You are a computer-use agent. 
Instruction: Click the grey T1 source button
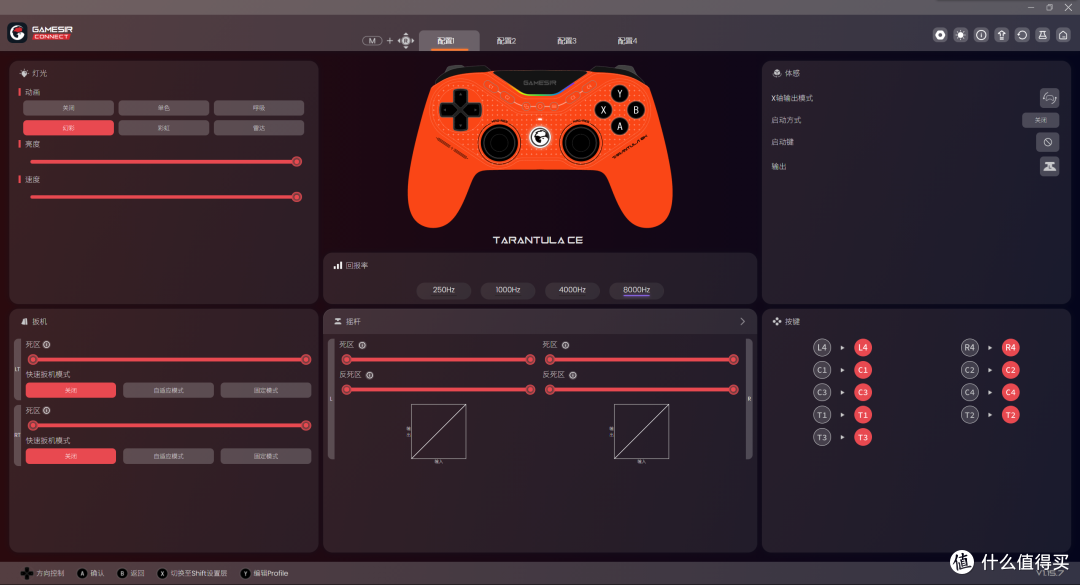click(822, 415)
